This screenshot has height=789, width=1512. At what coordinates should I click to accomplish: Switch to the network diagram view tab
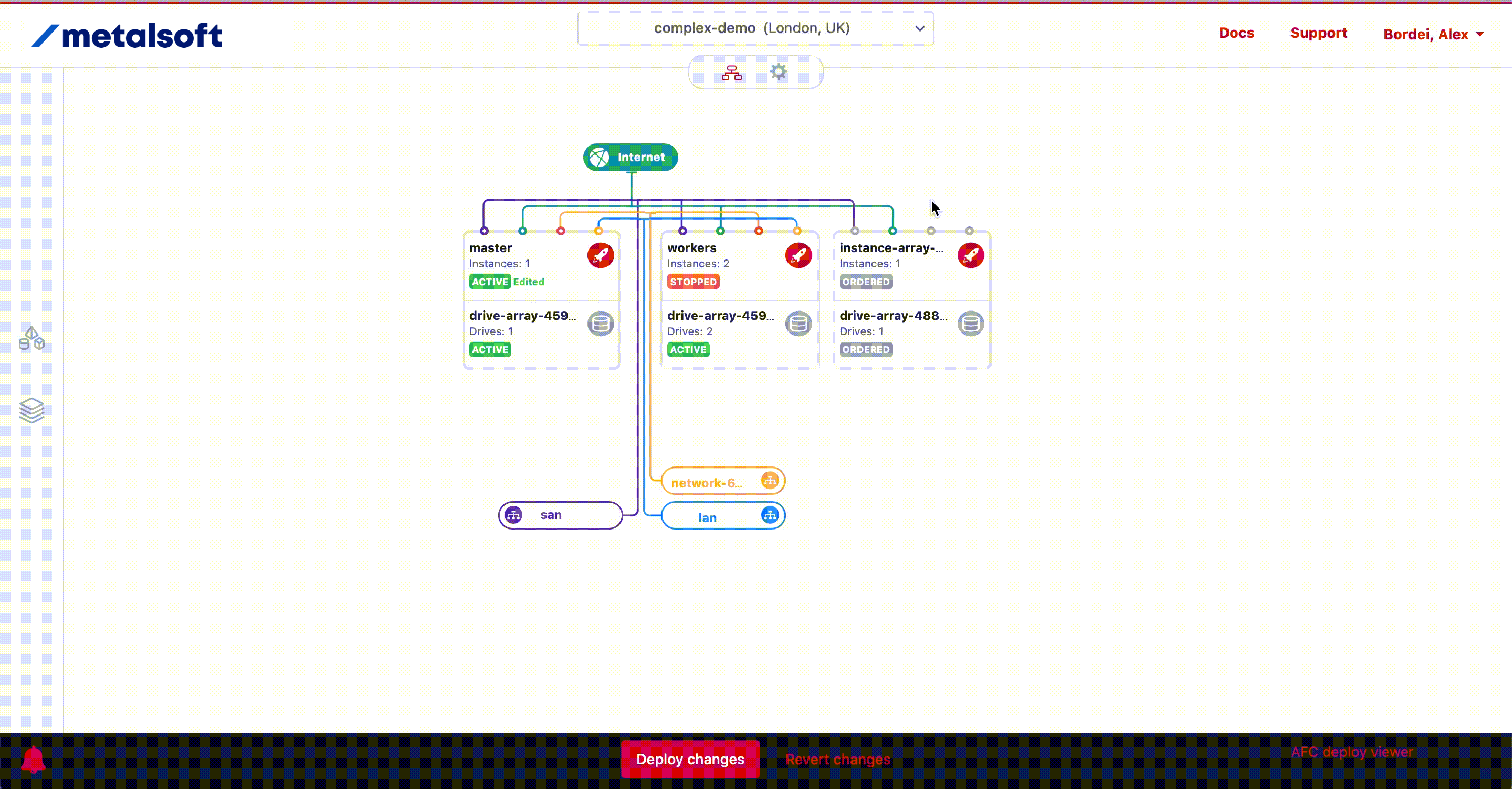click(731, 72)
